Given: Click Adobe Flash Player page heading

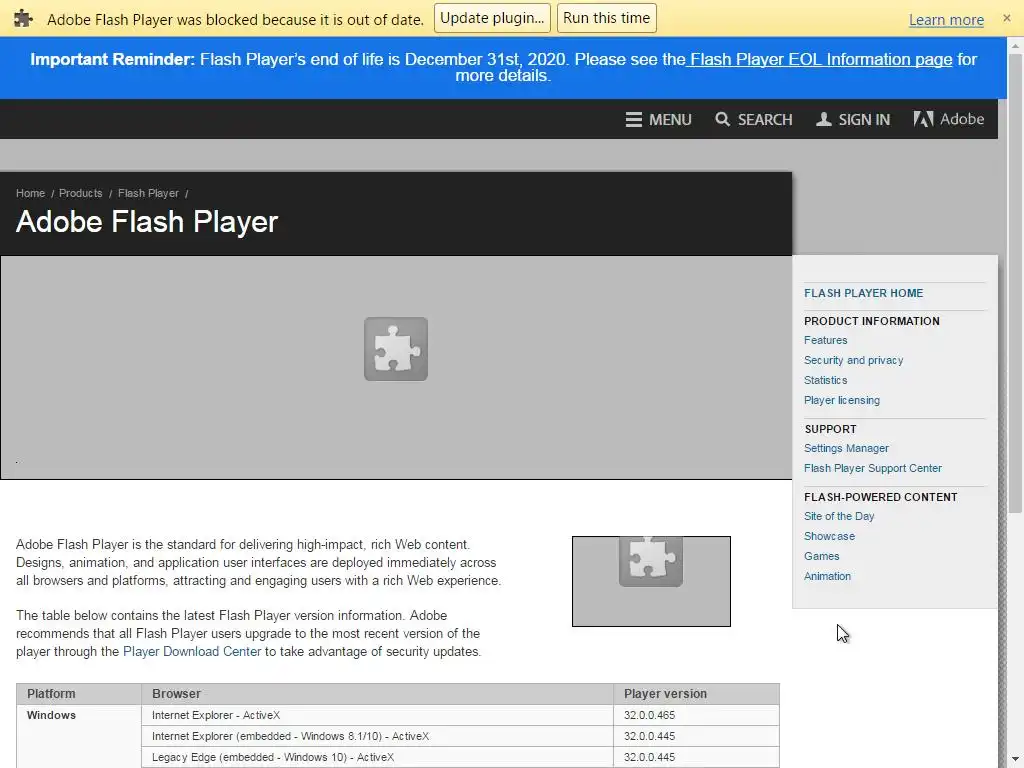Looking at the screenshot, I should (147, 222).
